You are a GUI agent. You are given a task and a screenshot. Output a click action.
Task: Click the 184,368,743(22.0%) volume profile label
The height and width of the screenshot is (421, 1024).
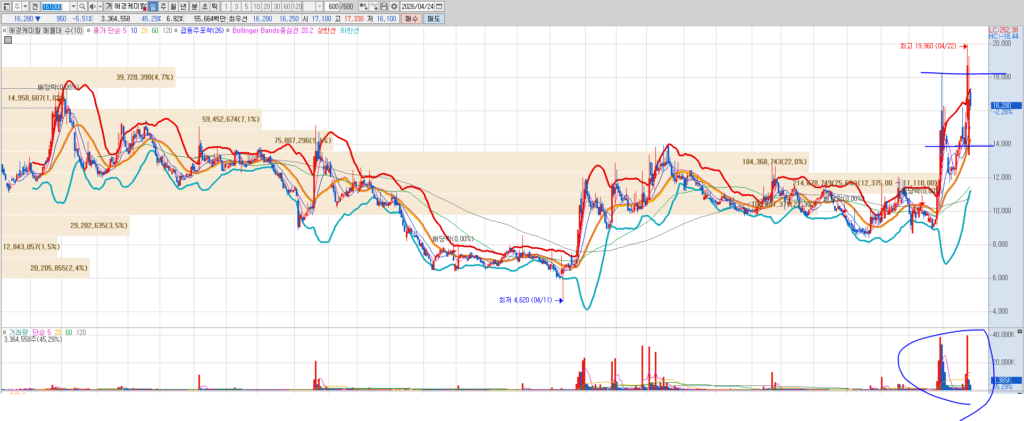point(775,161)
